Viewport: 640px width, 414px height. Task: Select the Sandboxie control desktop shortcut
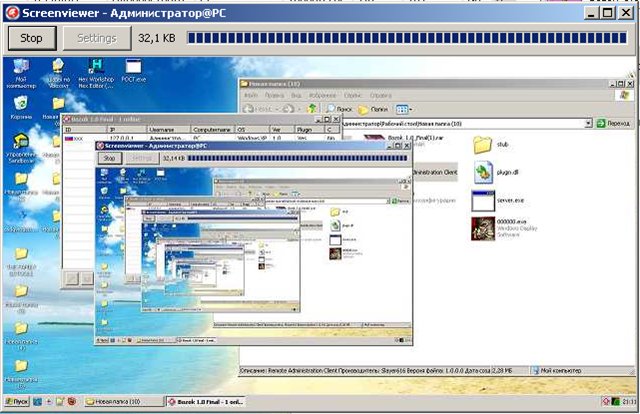point(21,148)
